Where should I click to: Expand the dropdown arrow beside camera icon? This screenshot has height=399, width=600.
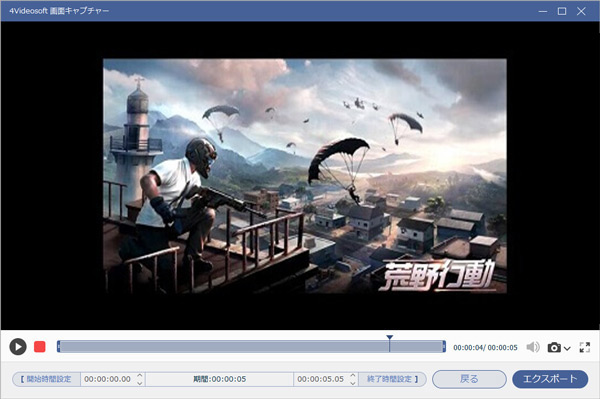tap(567, 348)
